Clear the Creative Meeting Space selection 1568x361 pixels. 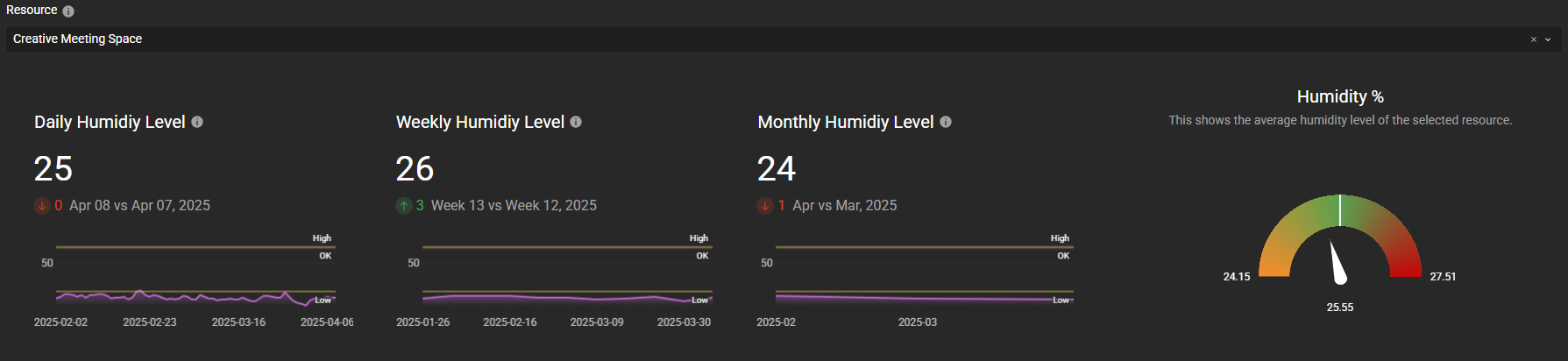[x=1534, y=39]
